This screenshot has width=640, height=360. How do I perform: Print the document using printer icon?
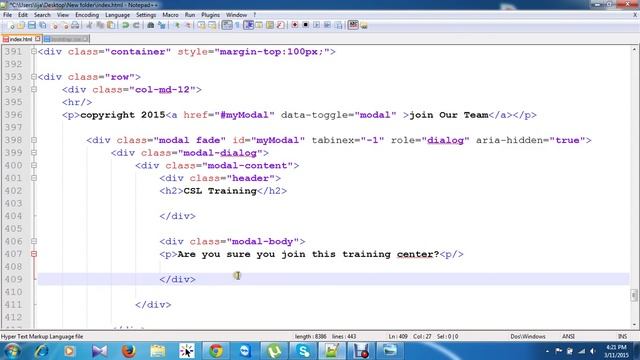coord(75,25)
